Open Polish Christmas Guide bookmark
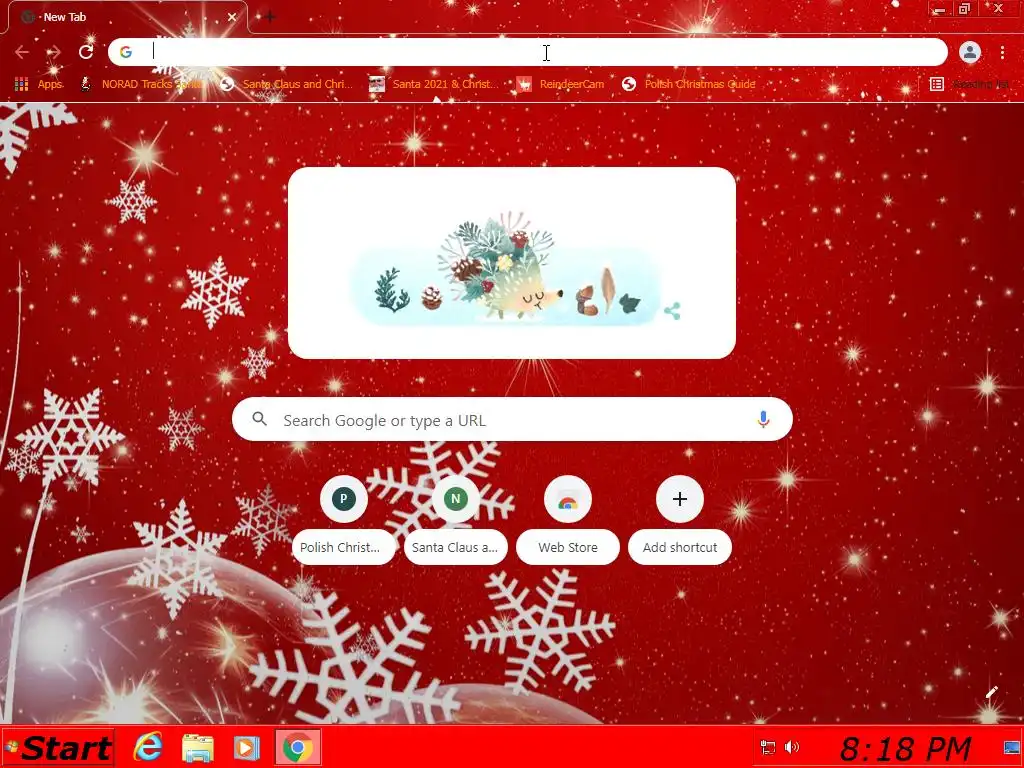The width and height of the screenshot is (1024, 768). tap(688, 84)
